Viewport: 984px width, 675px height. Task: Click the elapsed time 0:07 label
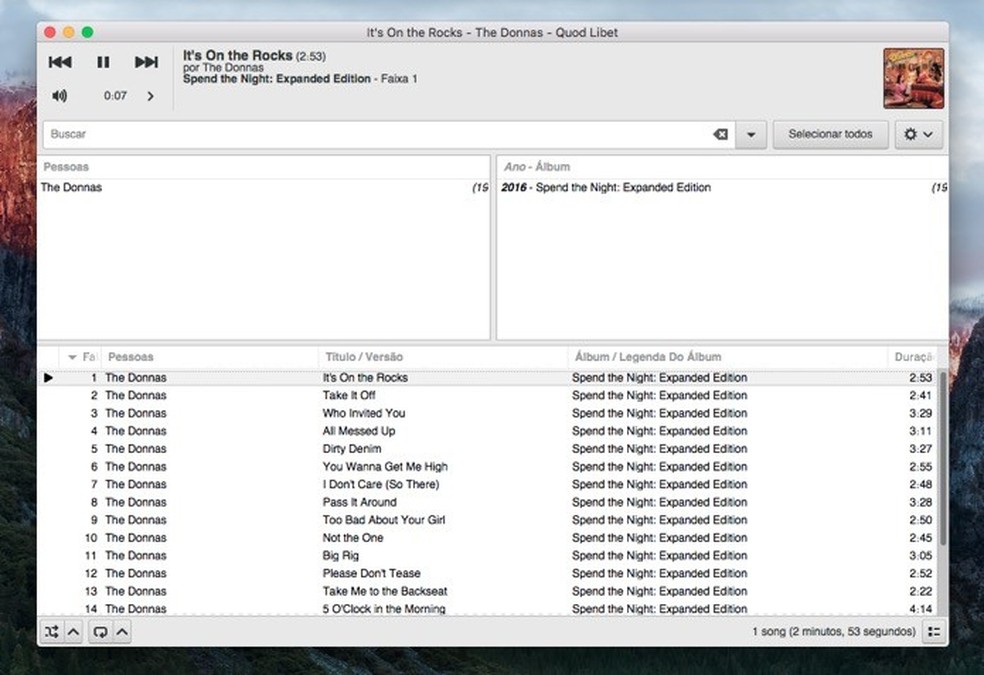(x=115, y=95)
